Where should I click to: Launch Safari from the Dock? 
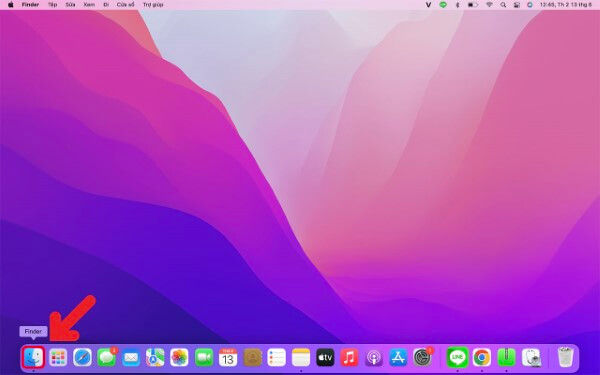pyautogui.click(x=82, y=358)
